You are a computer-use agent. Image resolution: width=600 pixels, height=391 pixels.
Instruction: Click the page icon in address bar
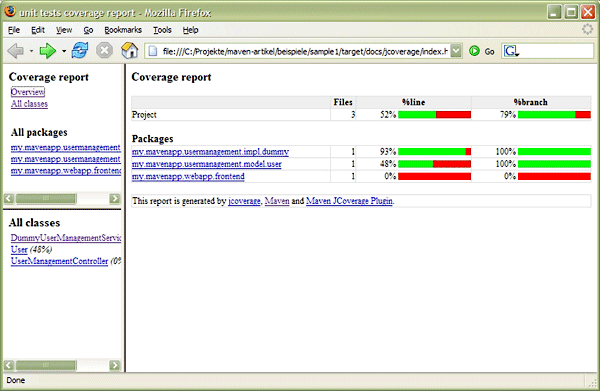click(x=153, y=51)
